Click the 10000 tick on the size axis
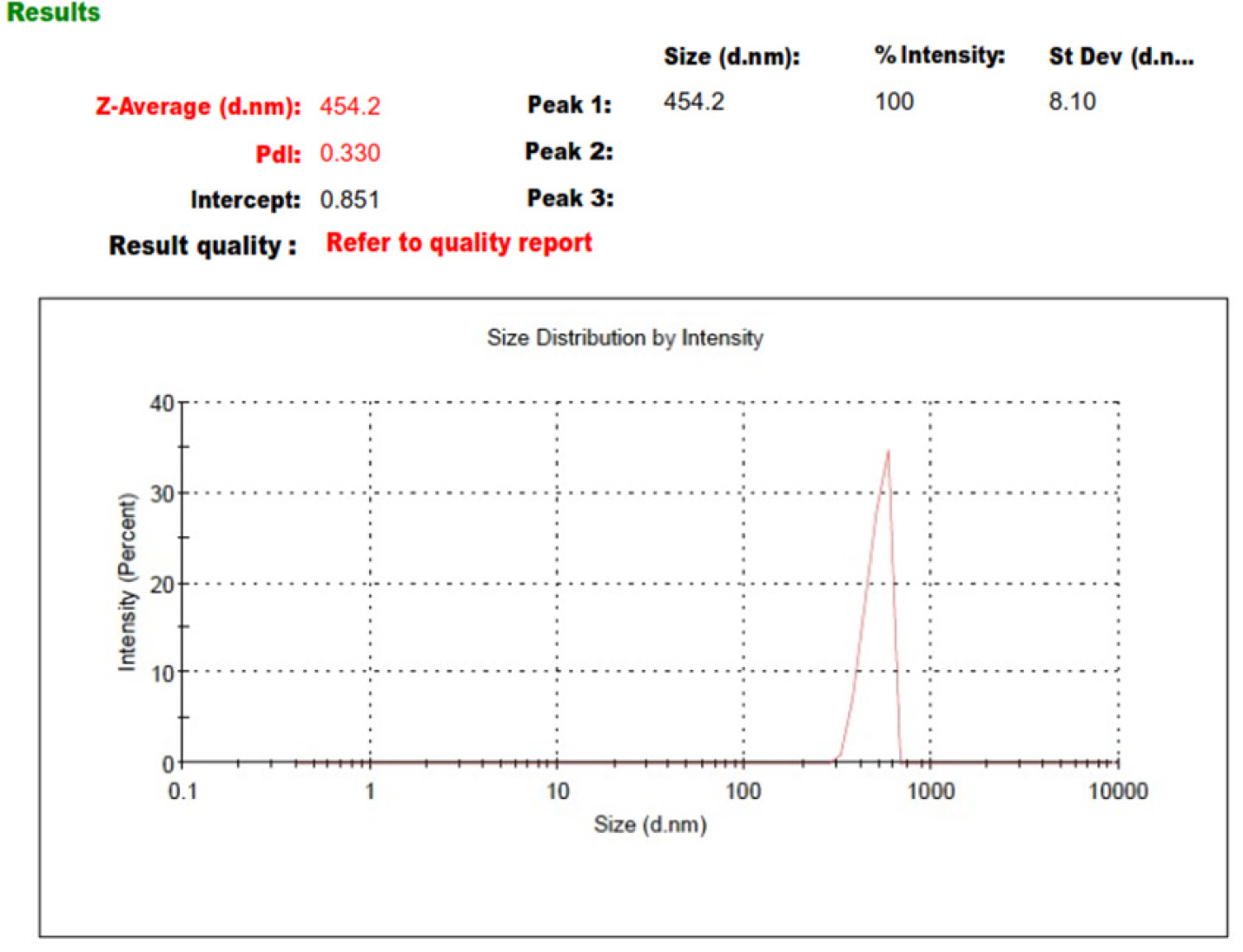 1119,791
